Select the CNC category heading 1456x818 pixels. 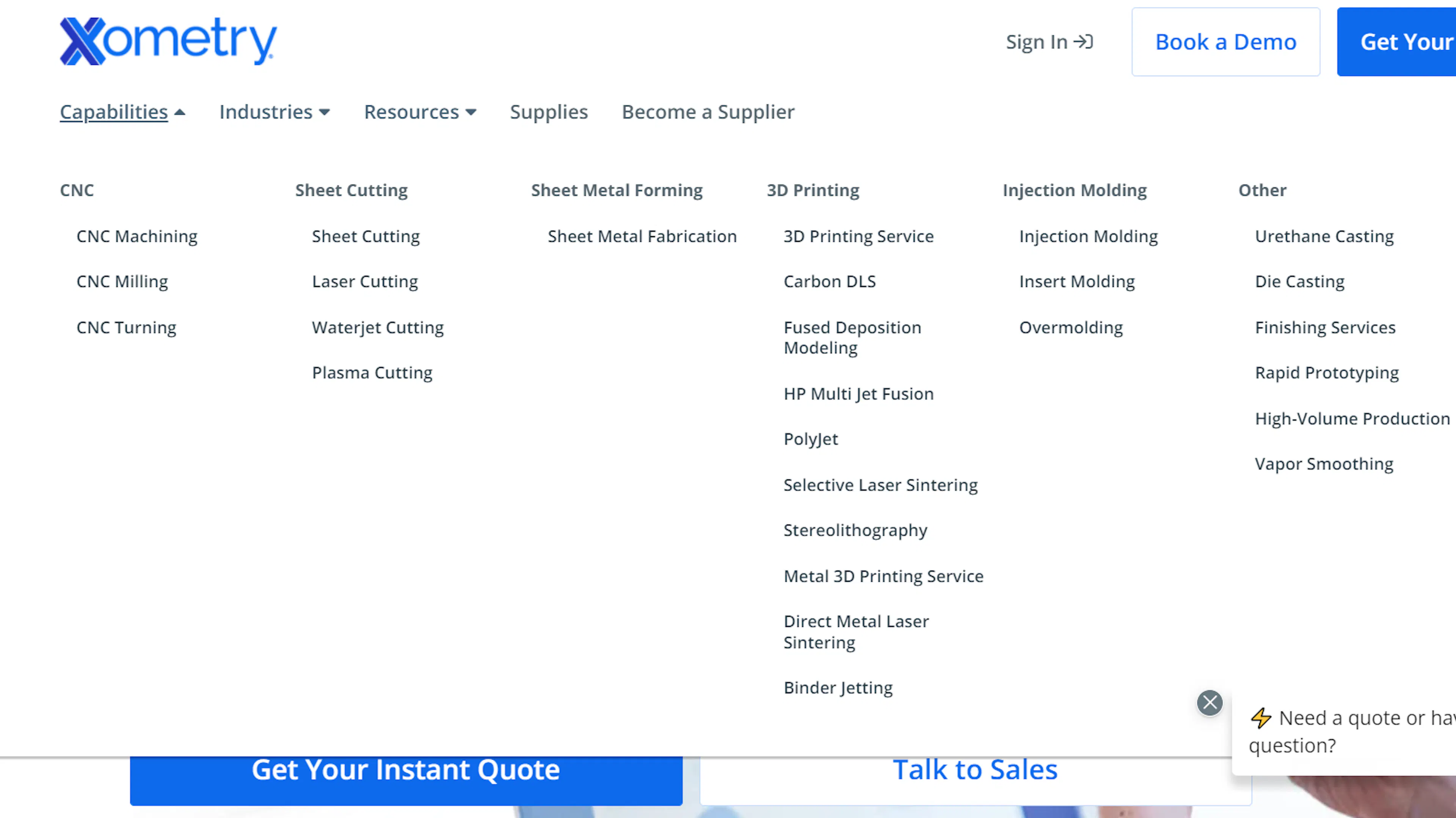click(77, 190)
